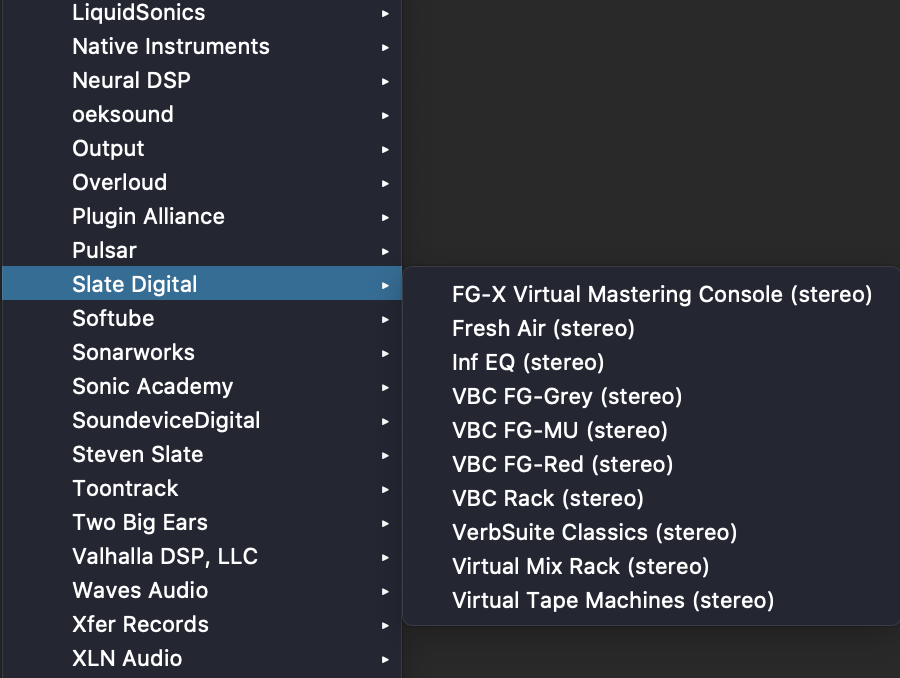This screenshot has height=678, width=900.
Task: Open the Plugin Alliance submenu
Action: (201, 216)
